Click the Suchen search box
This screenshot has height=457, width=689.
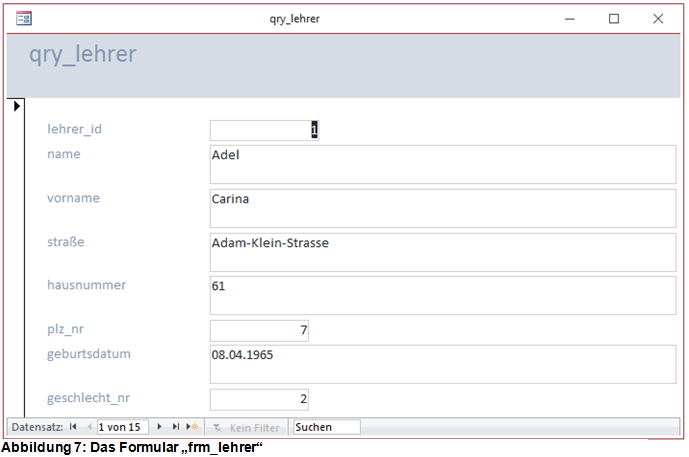(x=325, y=427)
